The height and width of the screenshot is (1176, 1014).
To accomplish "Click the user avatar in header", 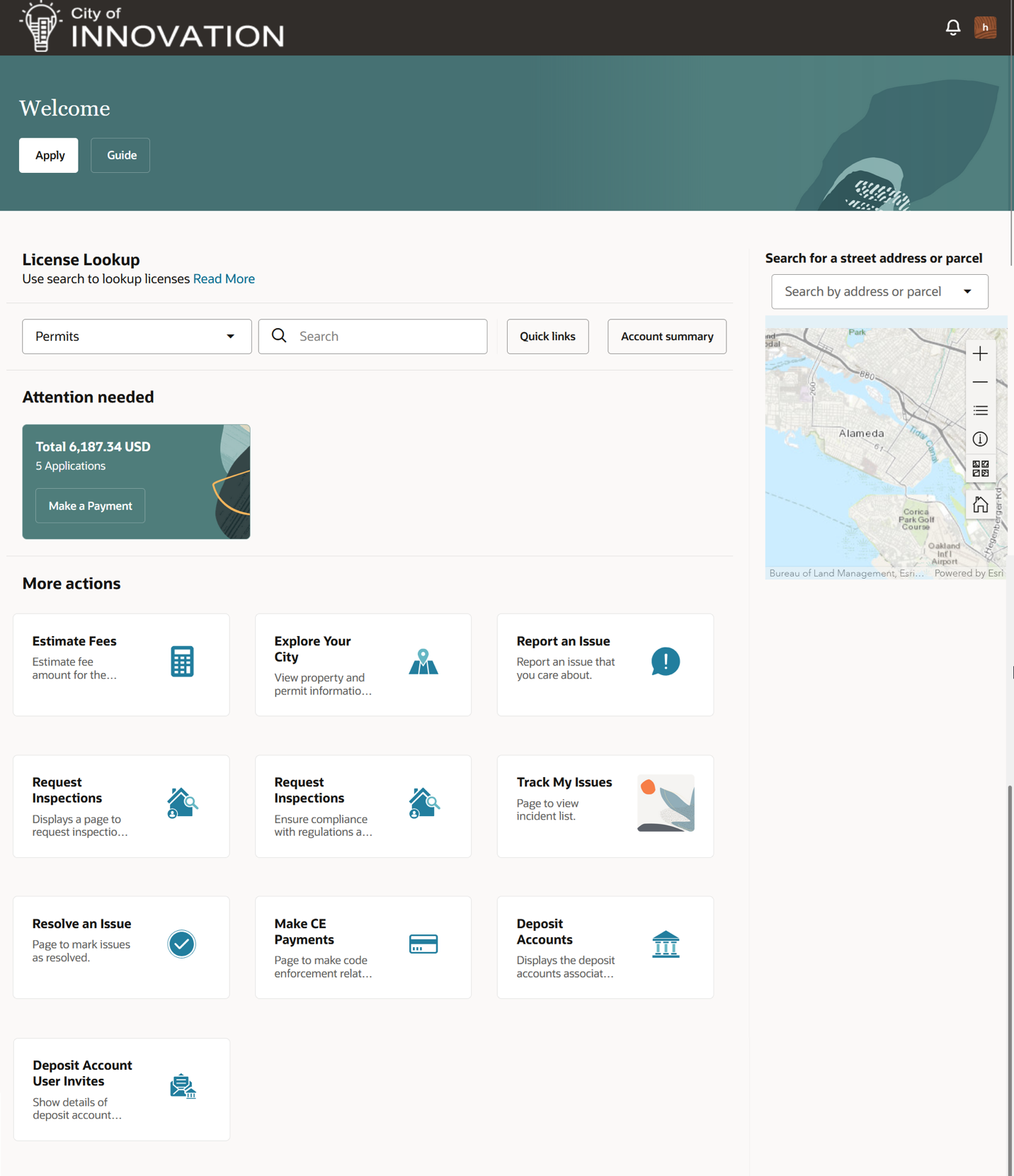I will coord(985,28).
